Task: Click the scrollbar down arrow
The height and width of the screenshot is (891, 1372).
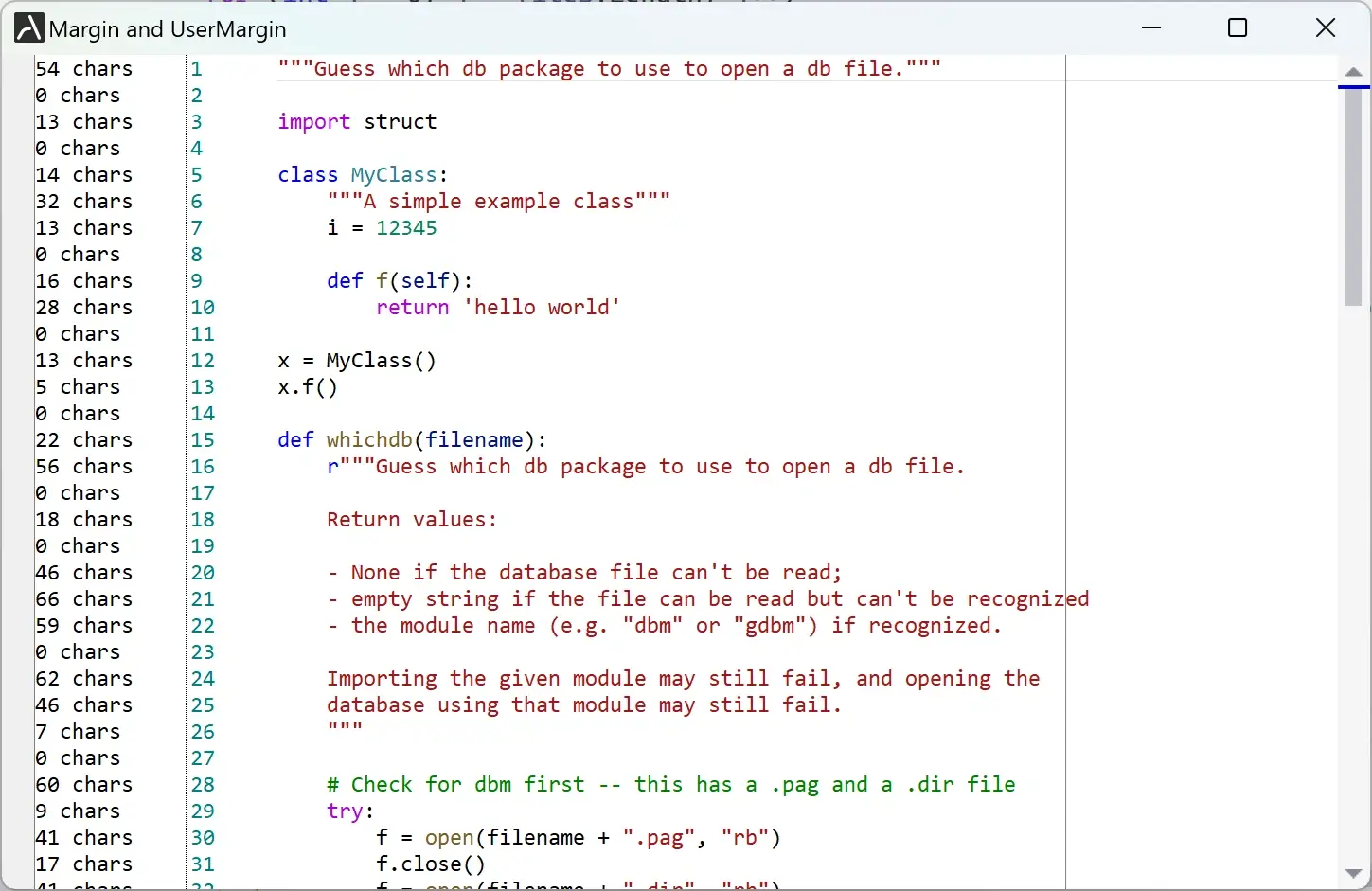Action: pyautogui.click(x=1353, y=874)
